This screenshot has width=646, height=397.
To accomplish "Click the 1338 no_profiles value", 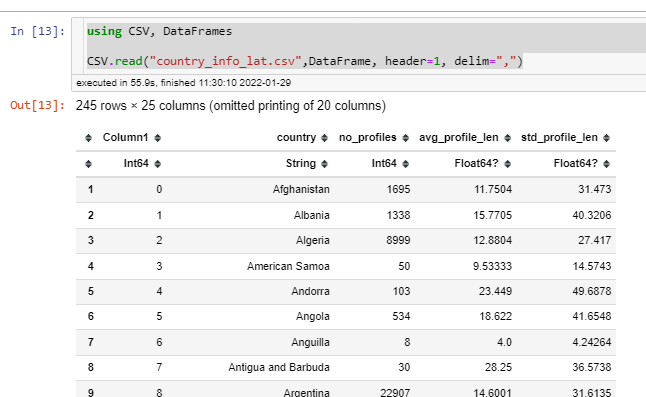I will pyautogui.click(x=398, y=215).
